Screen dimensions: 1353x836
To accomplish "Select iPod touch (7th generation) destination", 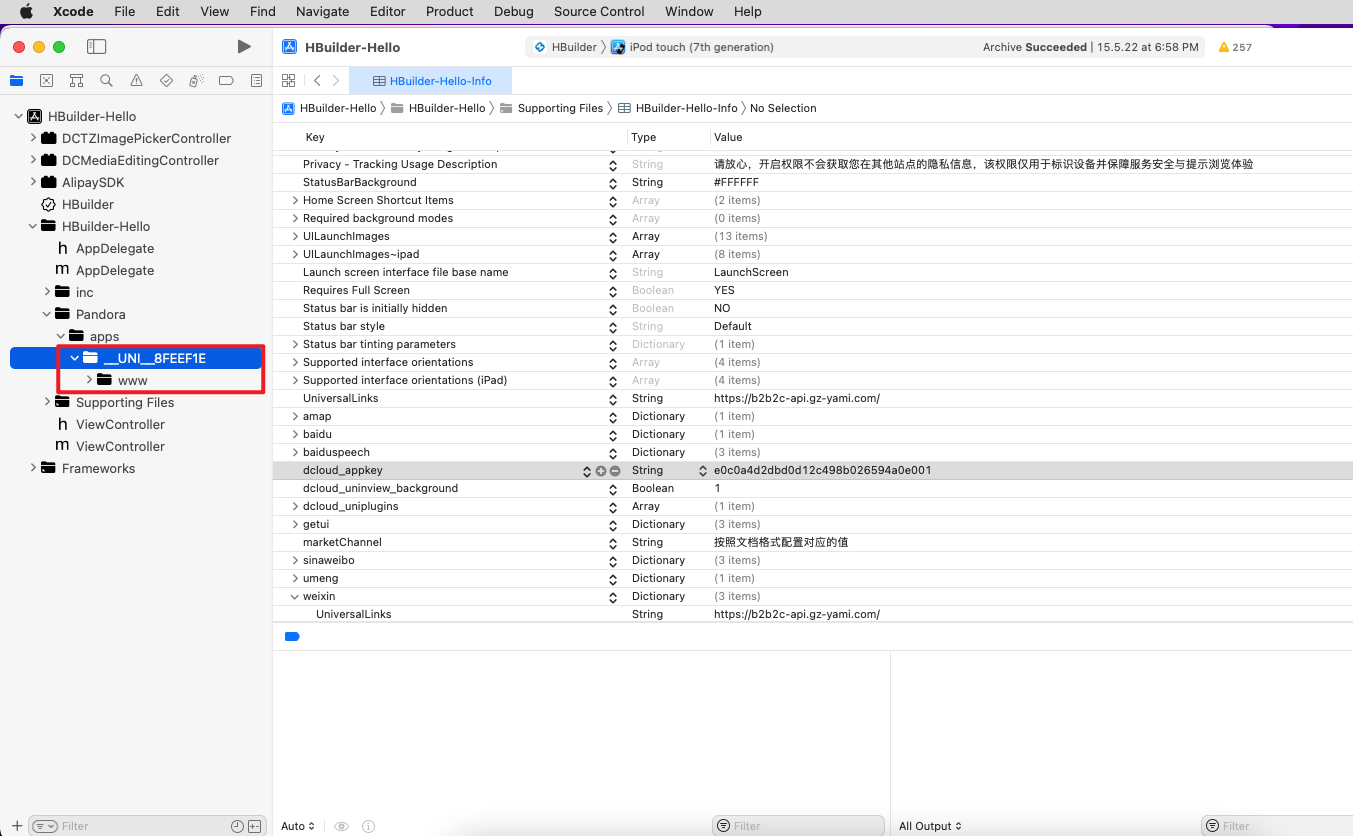I will point(700,47).
